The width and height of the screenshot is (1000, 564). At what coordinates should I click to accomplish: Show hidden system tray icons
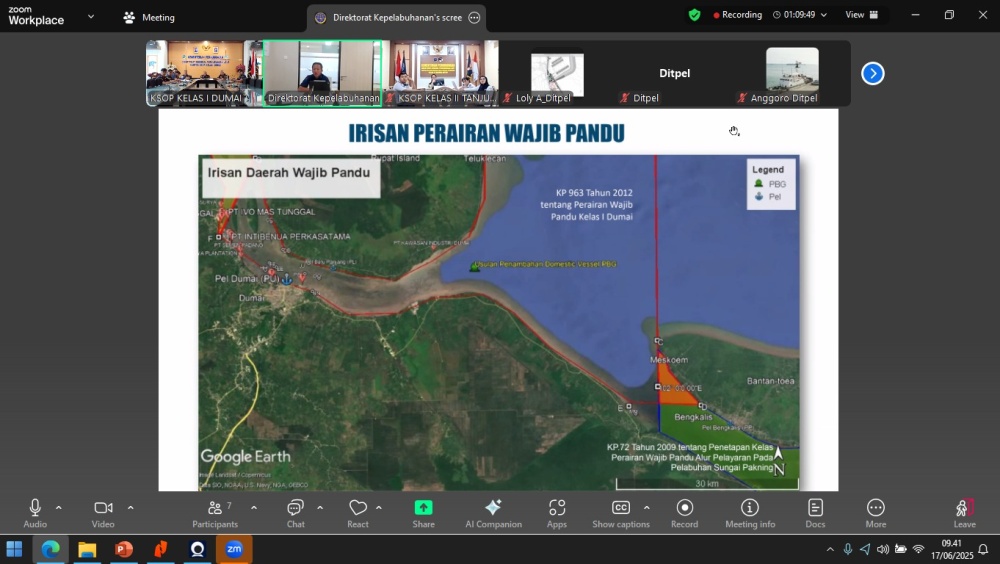pyautogui.click(x=830, y=549)
